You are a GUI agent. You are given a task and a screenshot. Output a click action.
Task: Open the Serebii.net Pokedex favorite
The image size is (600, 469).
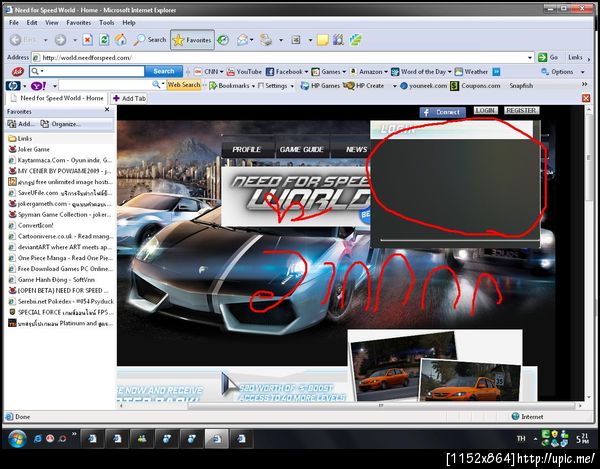pyautogui.click(x=61, y=301)
